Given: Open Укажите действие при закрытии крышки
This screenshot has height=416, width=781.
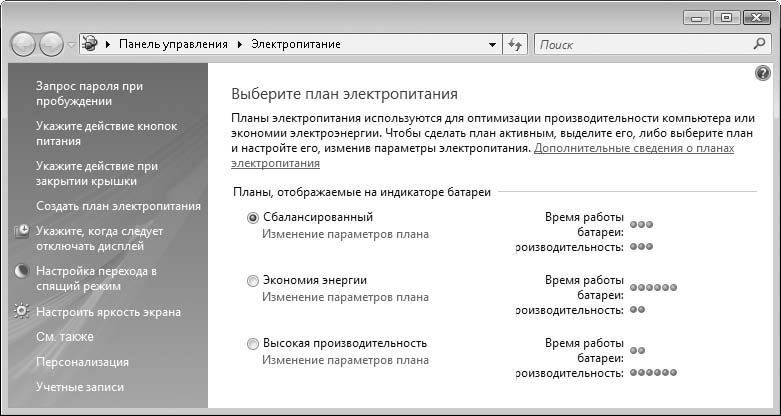Looking at the screenshot, I should pos(97,173).
